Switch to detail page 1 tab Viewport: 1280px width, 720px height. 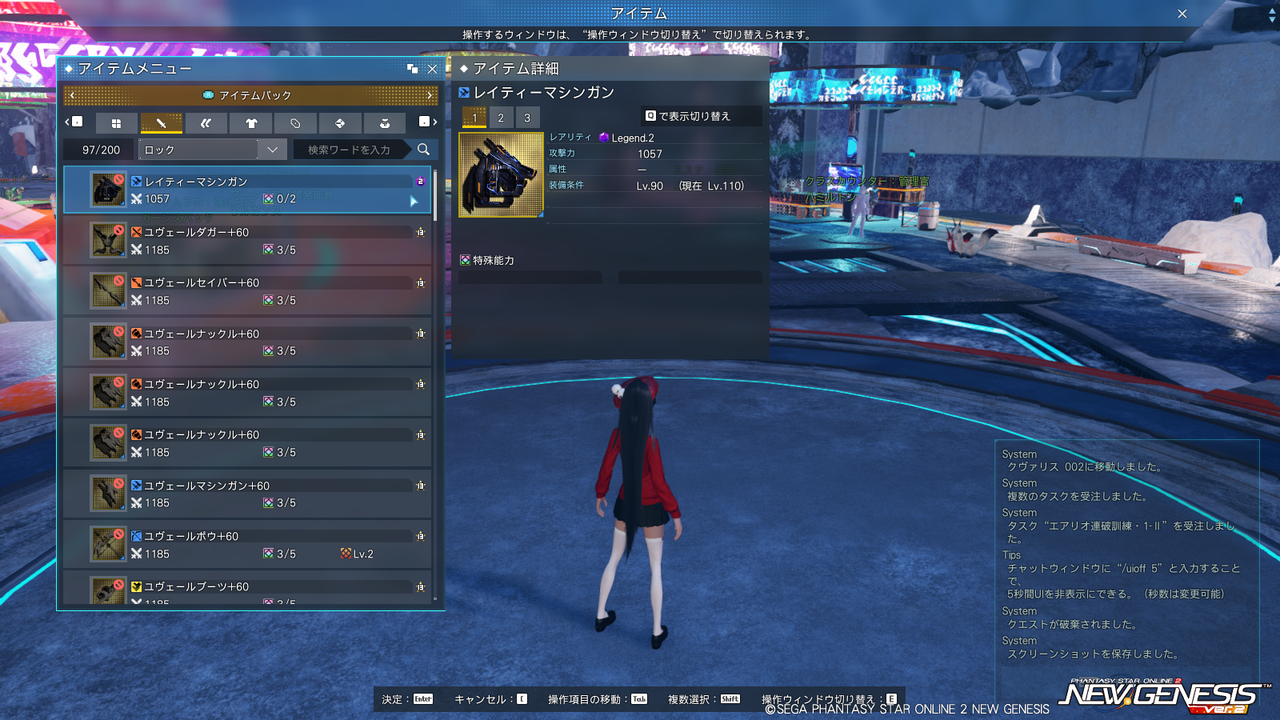pos(474,118)
